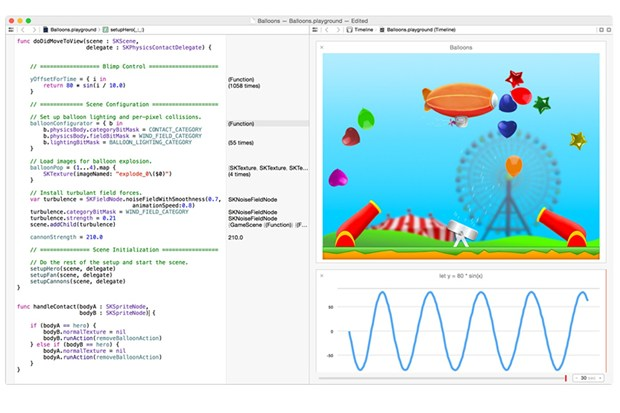Open Balloons.playground breadcrumb in the source editor
The image size is (620, 413).
(x=70, y=30)
